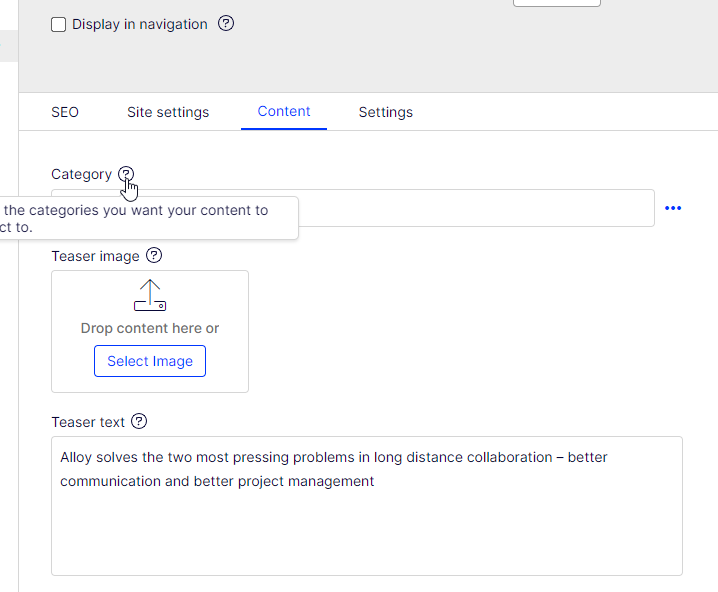Show help for Teaser image field
Viewport: 718px width, 592px height.
coord(153,256)
